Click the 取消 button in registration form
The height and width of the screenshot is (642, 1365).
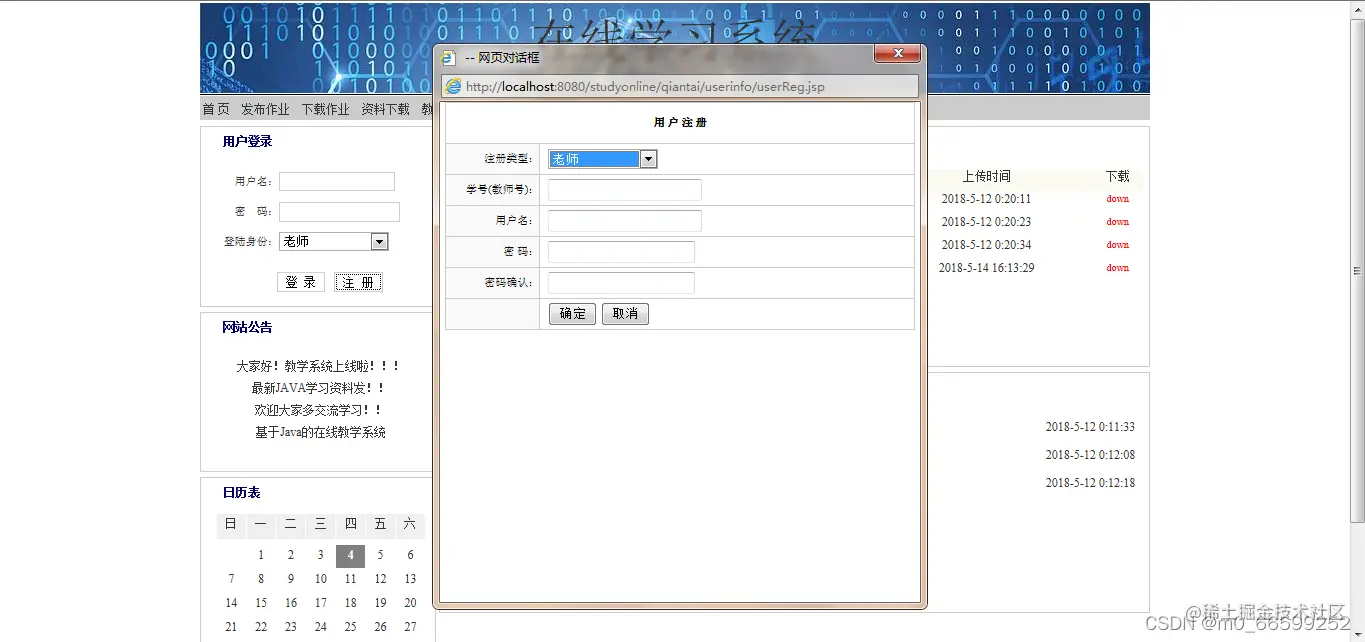click(x=625, y=314)
